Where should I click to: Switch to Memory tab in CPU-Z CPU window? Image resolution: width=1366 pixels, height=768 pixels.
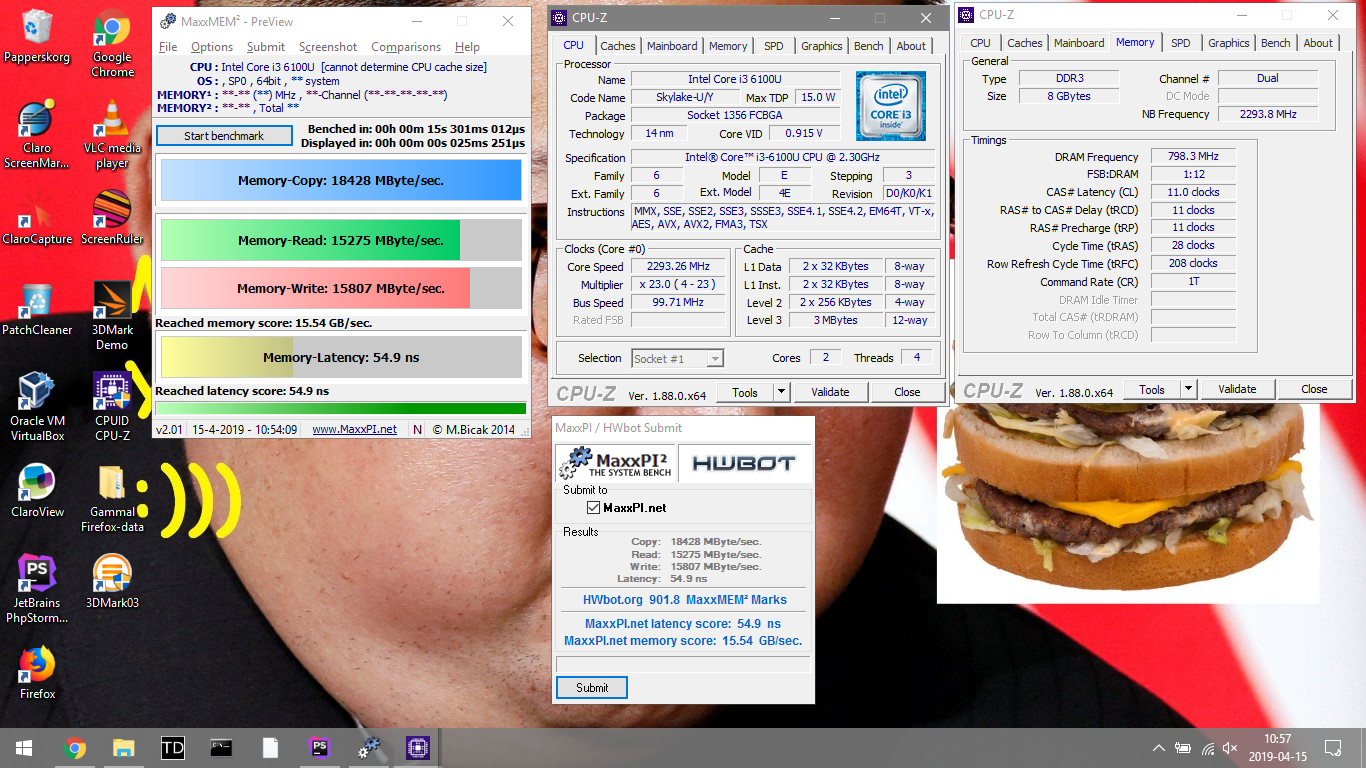click(728, 46)
